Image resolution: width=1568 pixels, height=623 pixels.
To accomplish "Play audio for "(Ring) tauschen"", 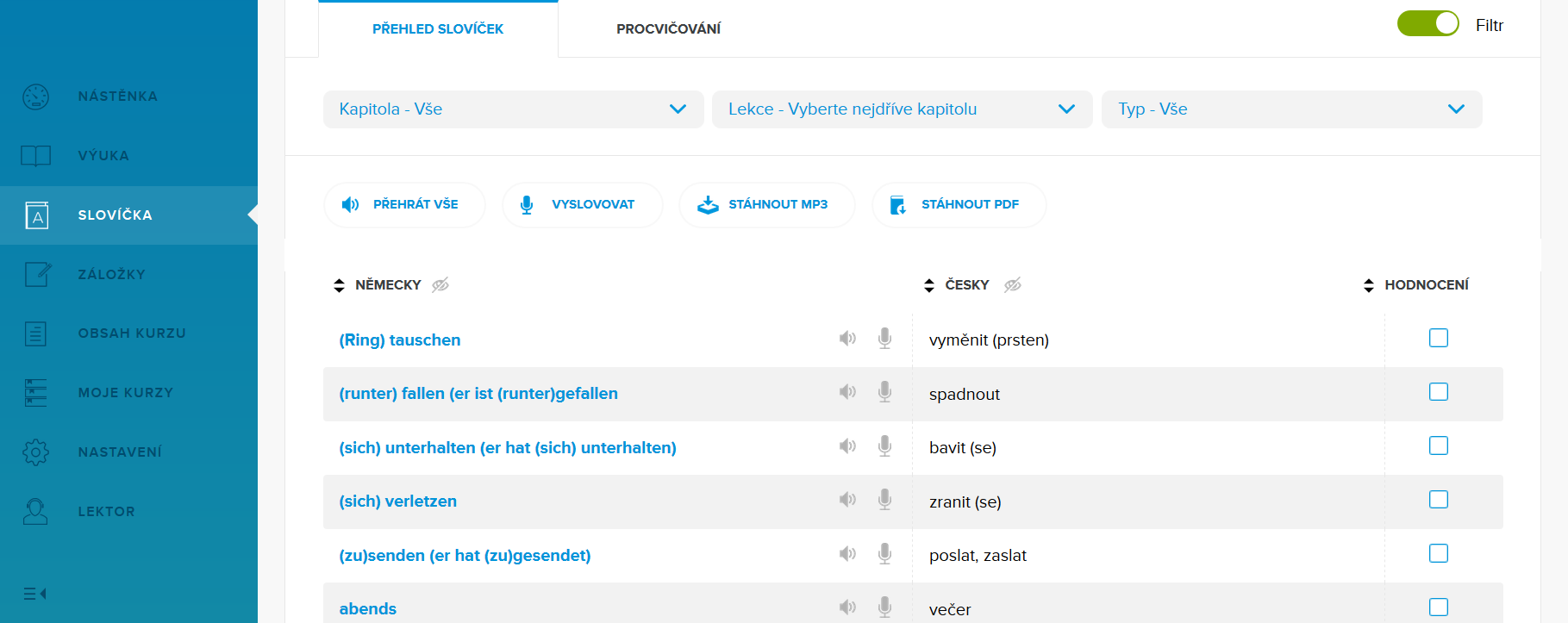I will pos(847,339).
